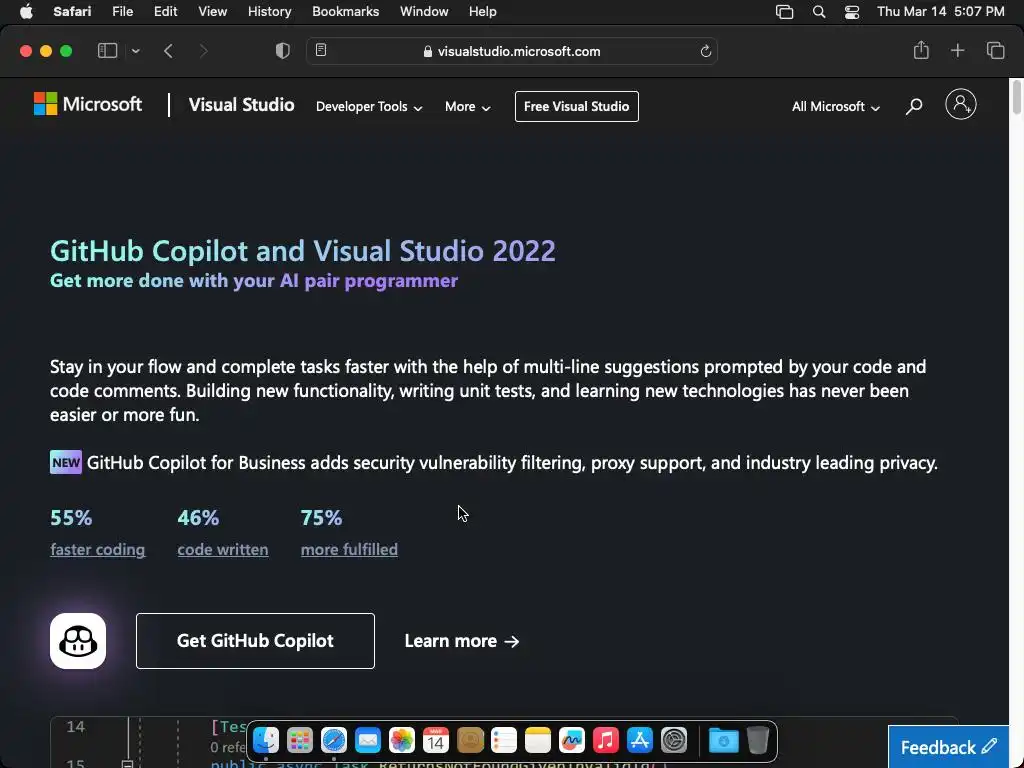Open the Apple menu
Viewport: 1024px width, 768px height.
pyautogui.click(x=26, y=12)
